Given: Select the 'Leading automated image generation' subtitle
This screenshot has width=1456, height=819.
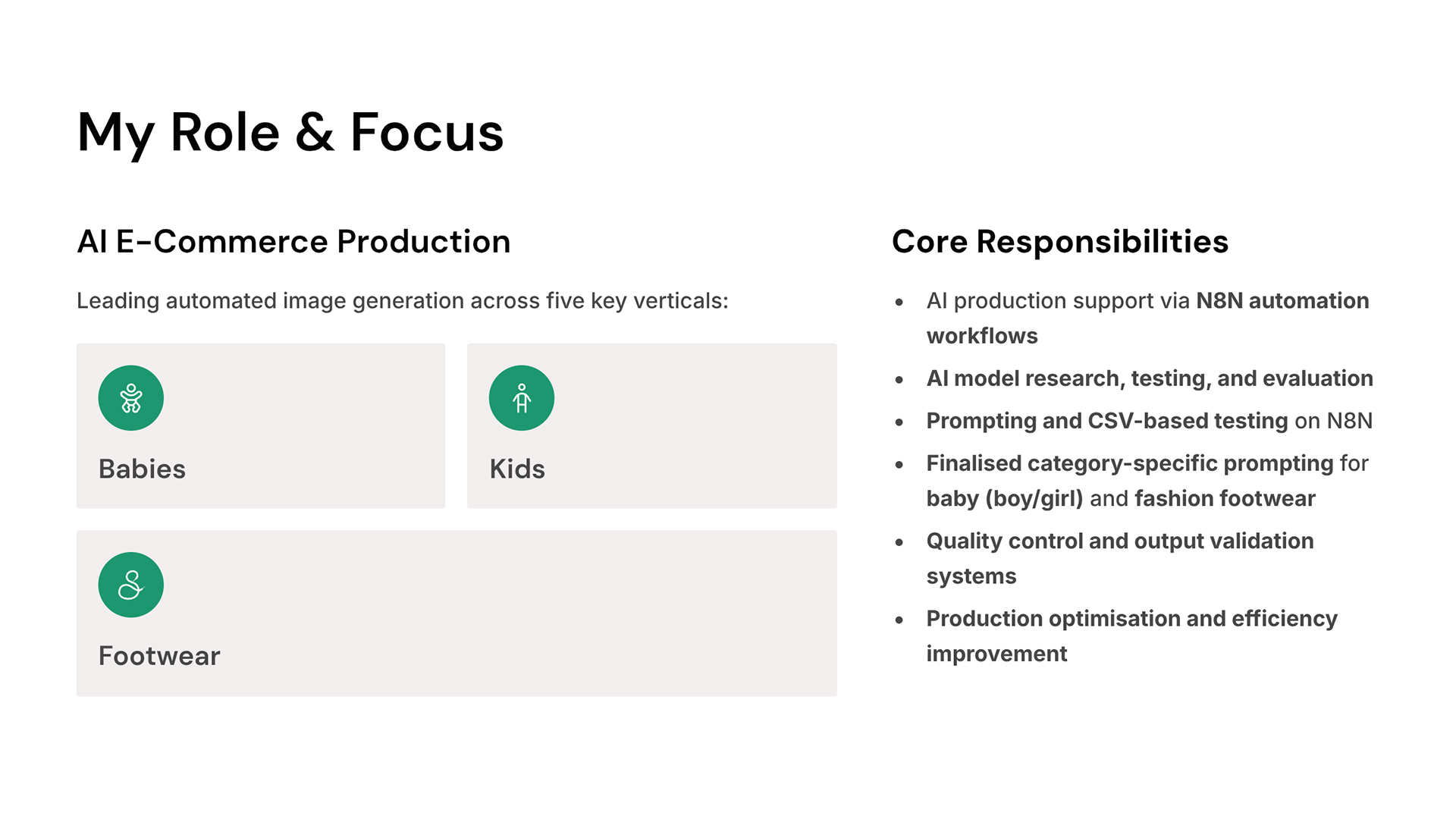Looking at the screenshot, I should click(x=402, y=301).
